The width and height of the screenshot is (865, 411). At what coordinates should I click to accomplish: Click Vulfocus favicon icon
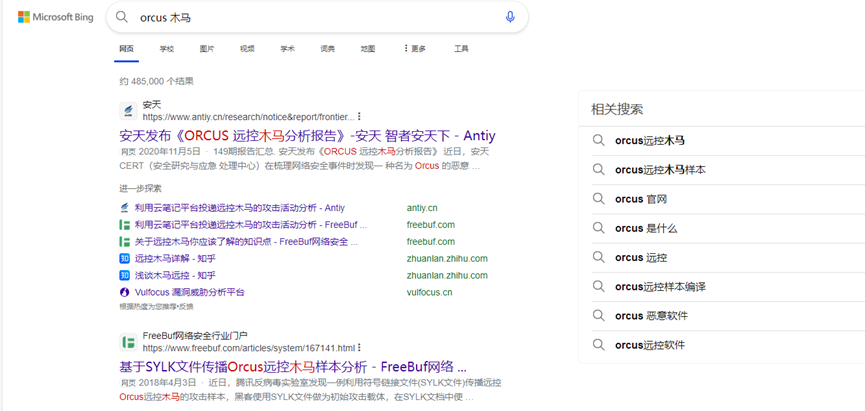[124, 292]
